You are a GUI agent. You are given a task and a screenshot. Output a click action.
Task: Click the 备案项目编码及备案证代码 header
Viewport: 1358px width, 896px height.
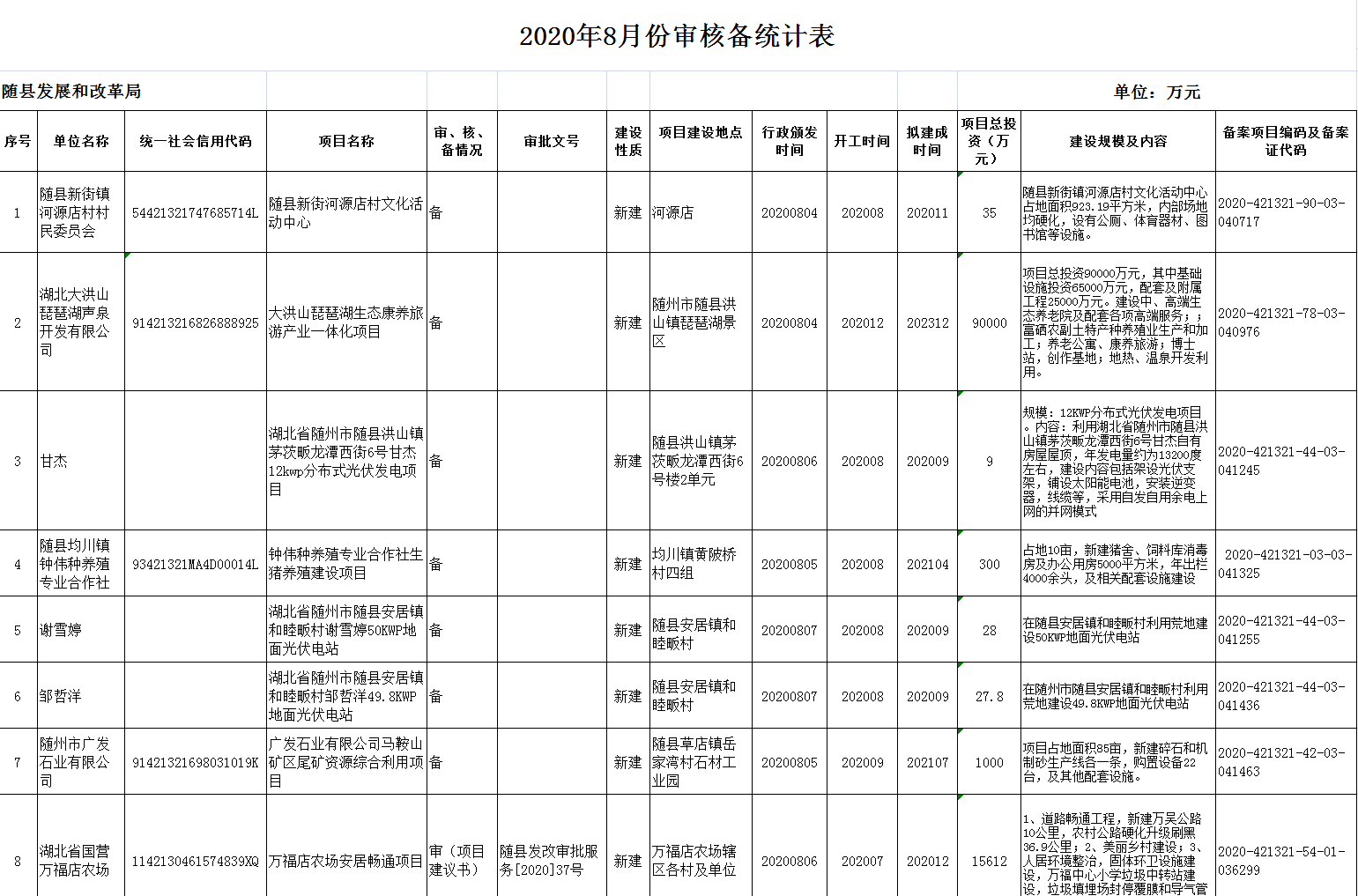(1286, 141)
